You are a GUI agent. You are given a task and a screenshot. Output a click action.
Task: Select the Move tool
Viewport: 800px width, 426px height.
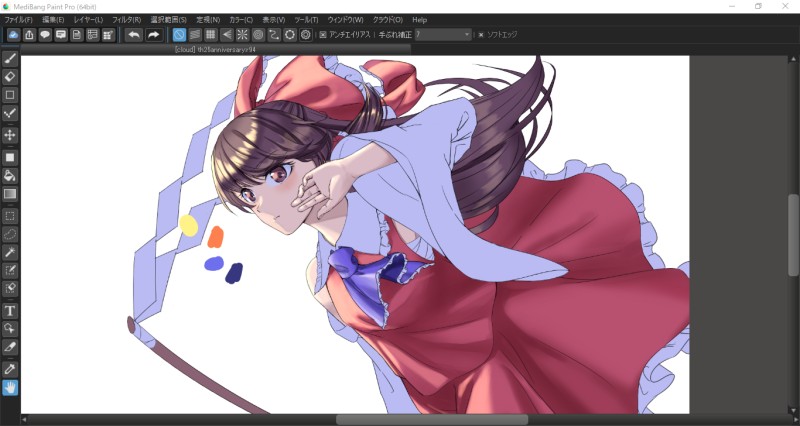click(x=10, y=135)
